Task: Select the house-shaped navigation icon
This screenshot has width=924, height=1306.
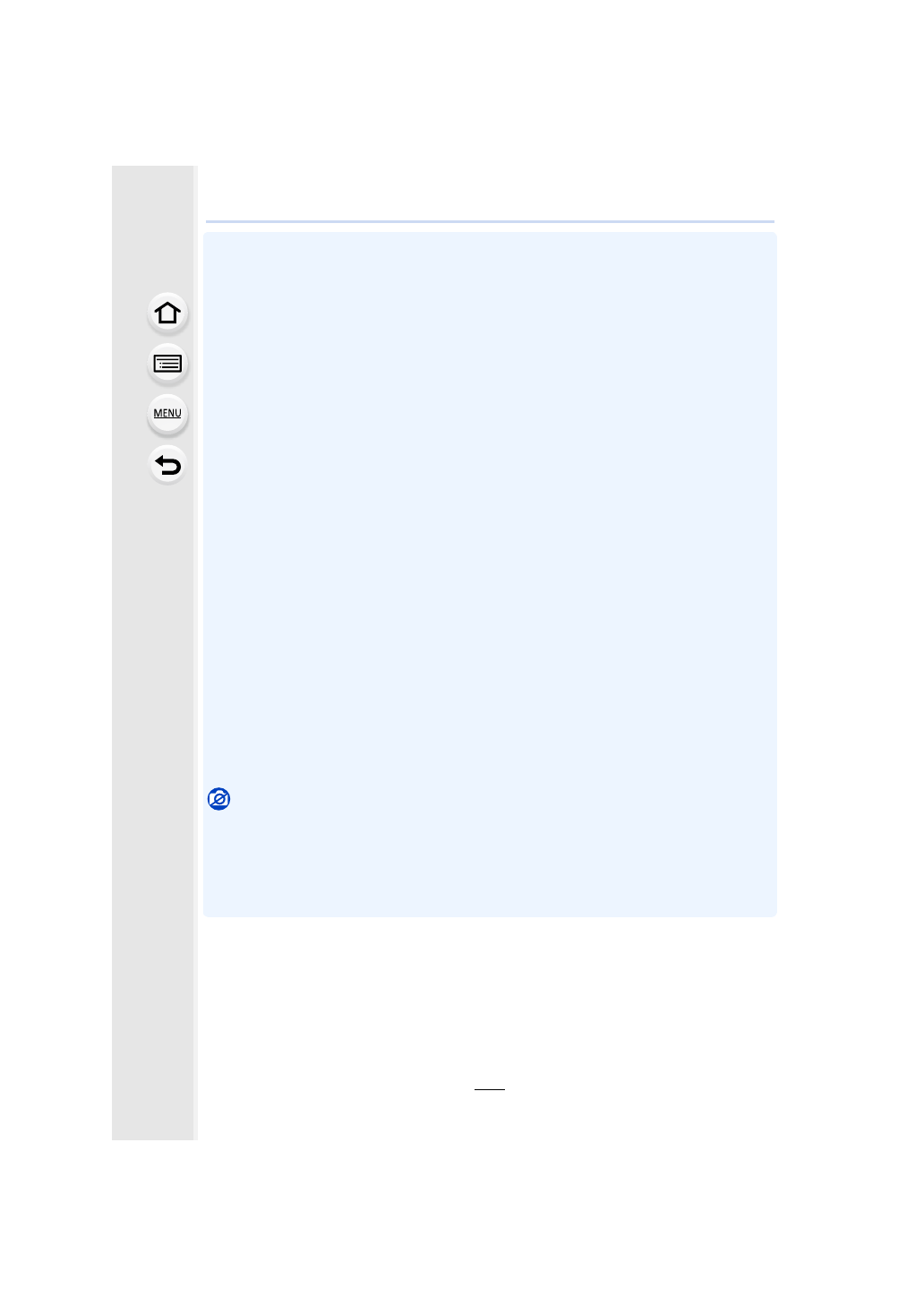Action: coord(167,314)
